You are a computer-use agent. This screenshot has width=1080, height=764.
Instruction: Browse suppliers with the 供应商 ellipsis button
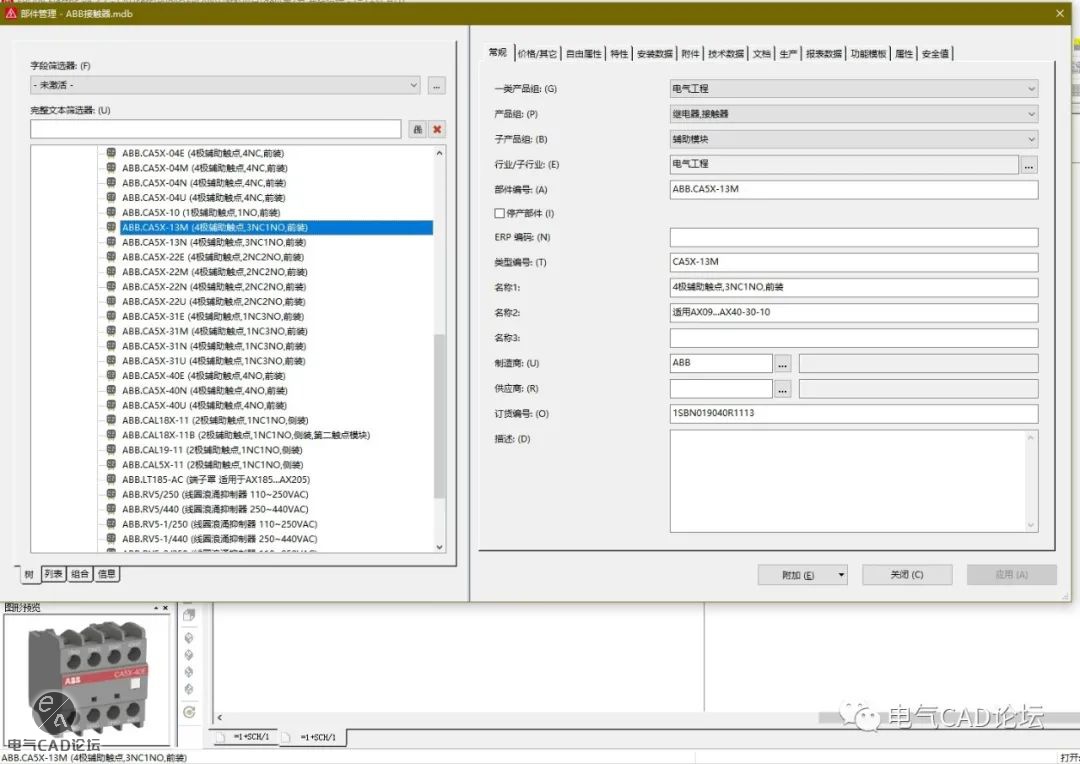point(782,389)
